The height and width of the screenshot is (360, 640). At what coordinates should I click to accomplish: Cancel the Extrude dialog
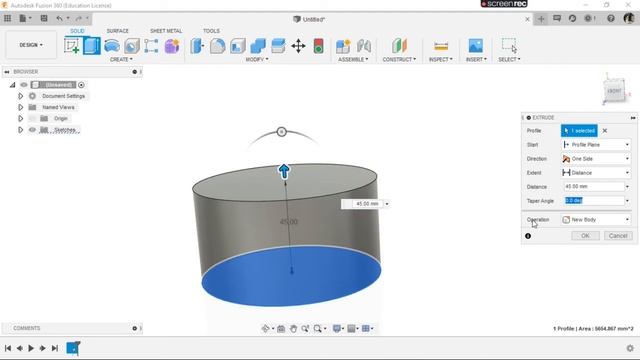coord(618,236)
